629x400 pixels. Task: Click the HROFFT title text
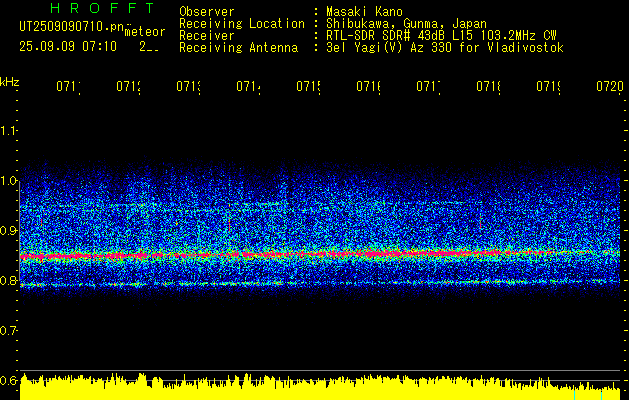click(103, 8)
